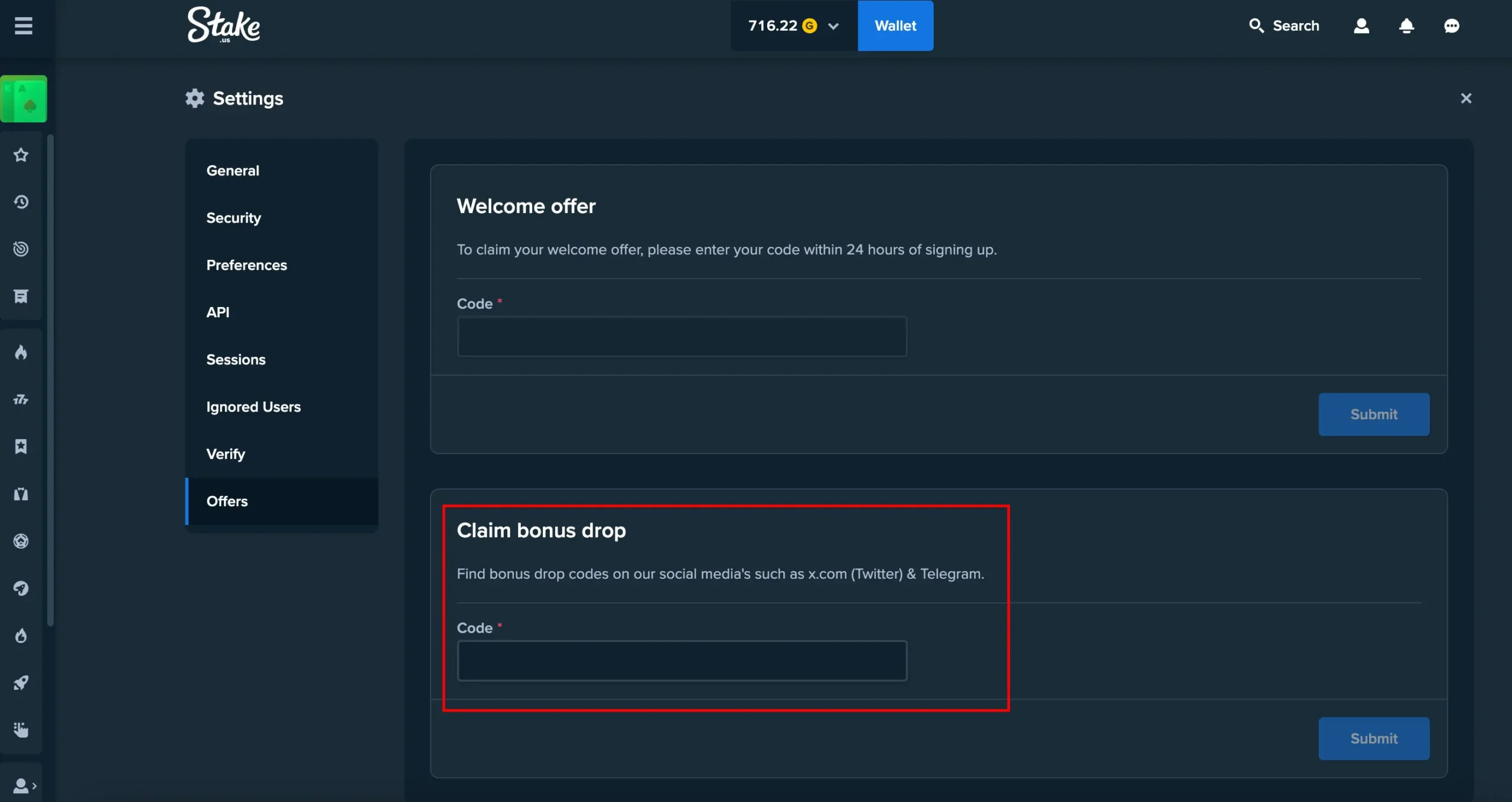Click the notifications bell dropdown
Screen dimensions: 1512x802
click(1406, 26)
